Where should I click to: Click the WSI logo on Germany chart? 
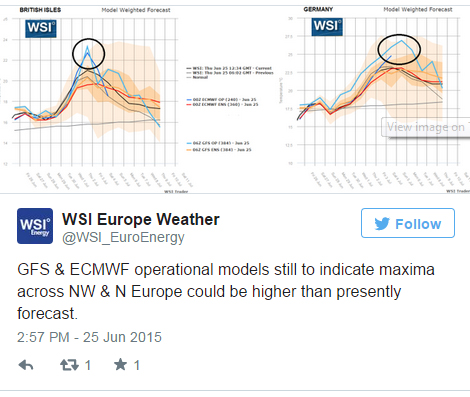pyautogui.click(x=327, y=27)
